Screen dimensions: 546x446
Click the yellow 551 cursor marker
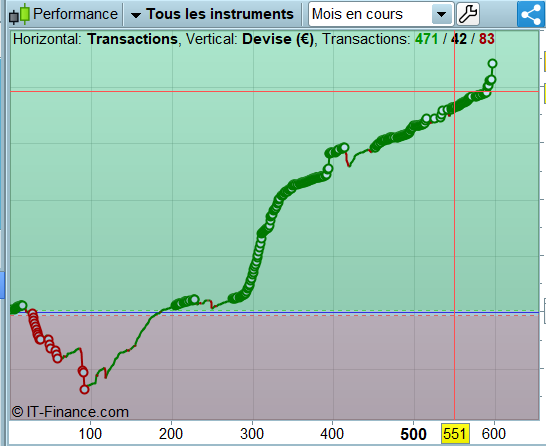[x=455, y=434]
